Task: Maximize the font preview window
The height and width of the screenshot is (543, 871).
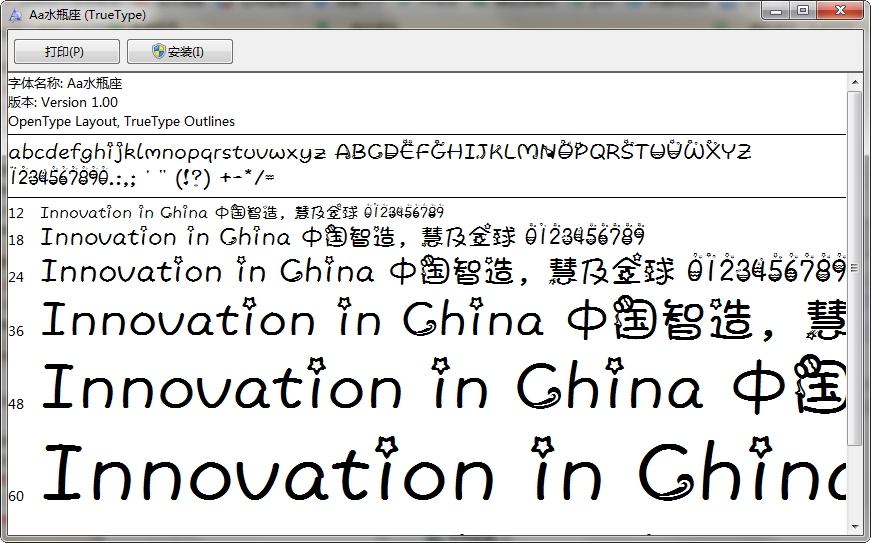Action: click(x=803, y=10)
